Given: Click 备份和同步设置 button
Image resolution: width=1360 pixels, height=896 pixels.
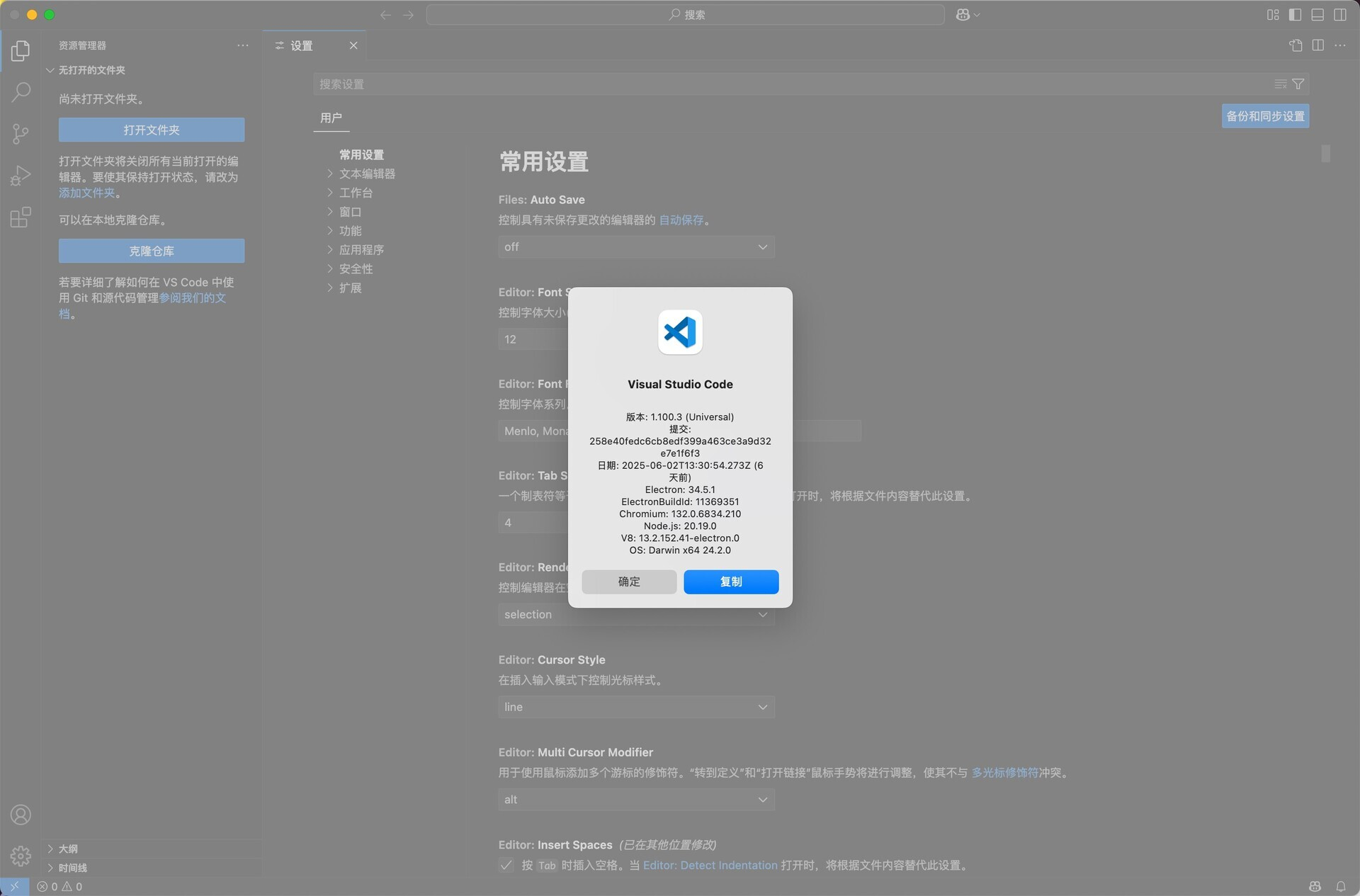Looking at the screenshot, I should click(1265, 116).
